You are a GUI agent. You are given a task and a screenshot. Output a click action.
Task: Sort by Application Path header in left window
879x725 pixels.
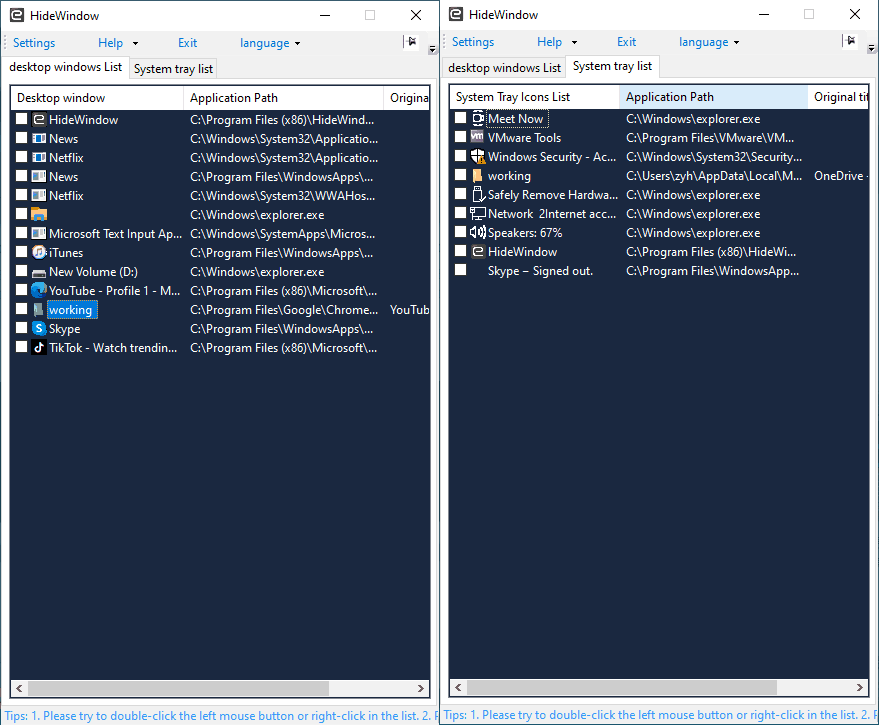283,98
